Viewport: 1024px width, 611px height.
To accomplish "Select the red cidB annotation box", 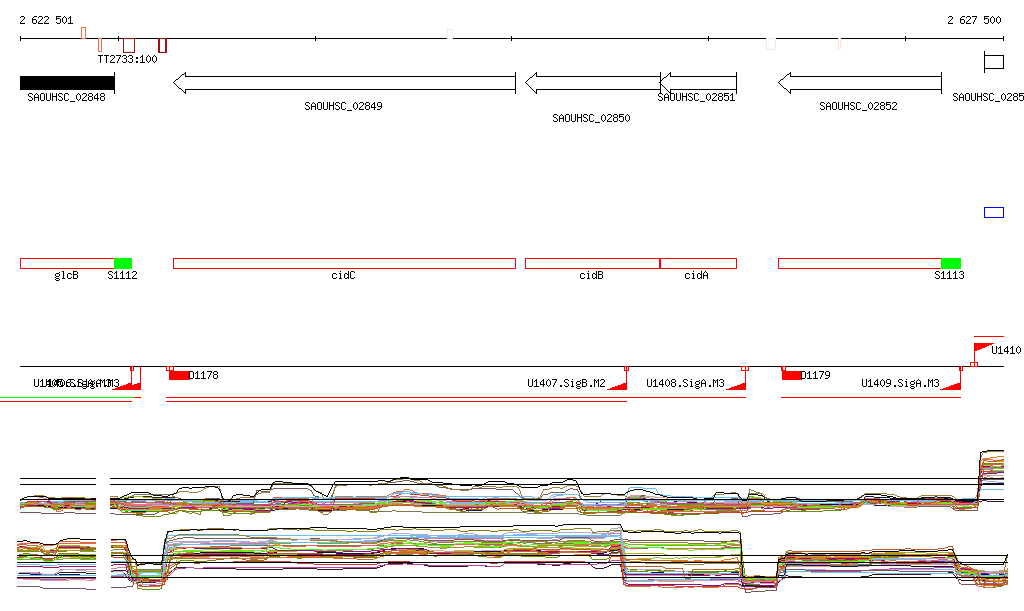I will (x=592, y=263).
